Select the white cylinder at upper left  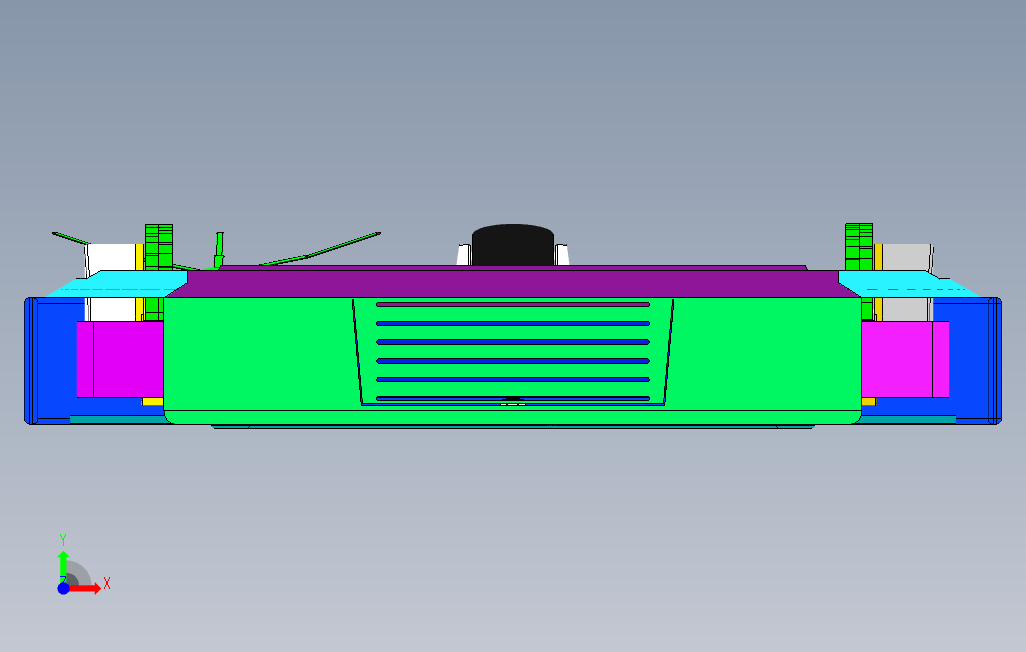[111, 257]
